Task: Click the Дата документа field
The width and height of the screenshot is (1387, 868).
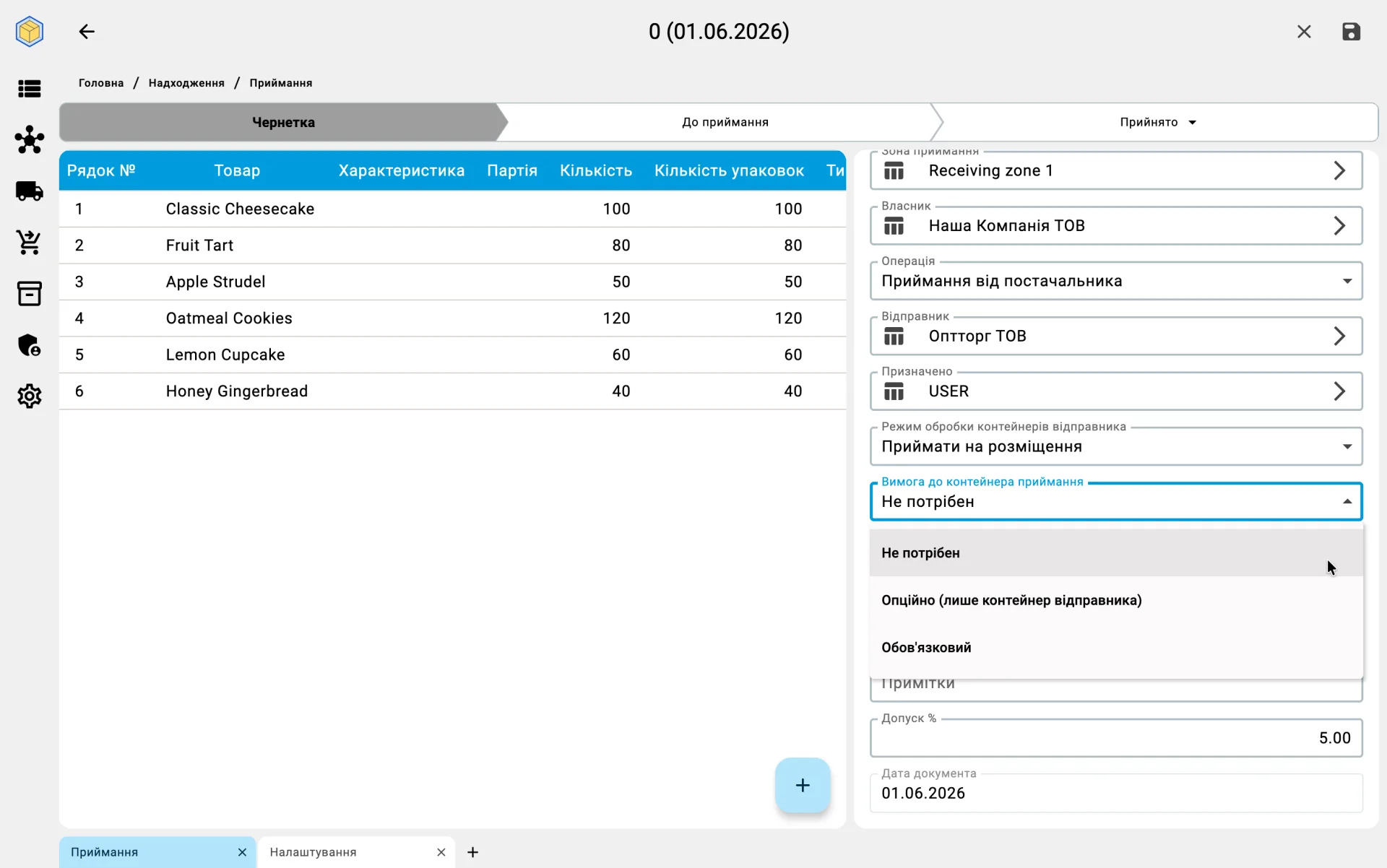Action: [1116, 793]
